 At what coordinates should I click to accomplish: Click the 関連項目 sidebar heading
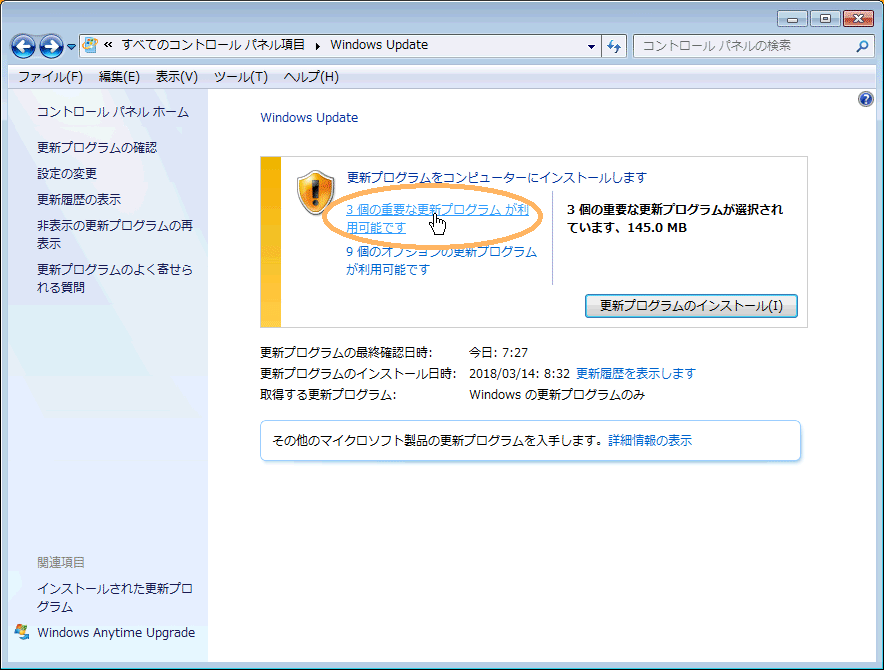pos(61,563)
